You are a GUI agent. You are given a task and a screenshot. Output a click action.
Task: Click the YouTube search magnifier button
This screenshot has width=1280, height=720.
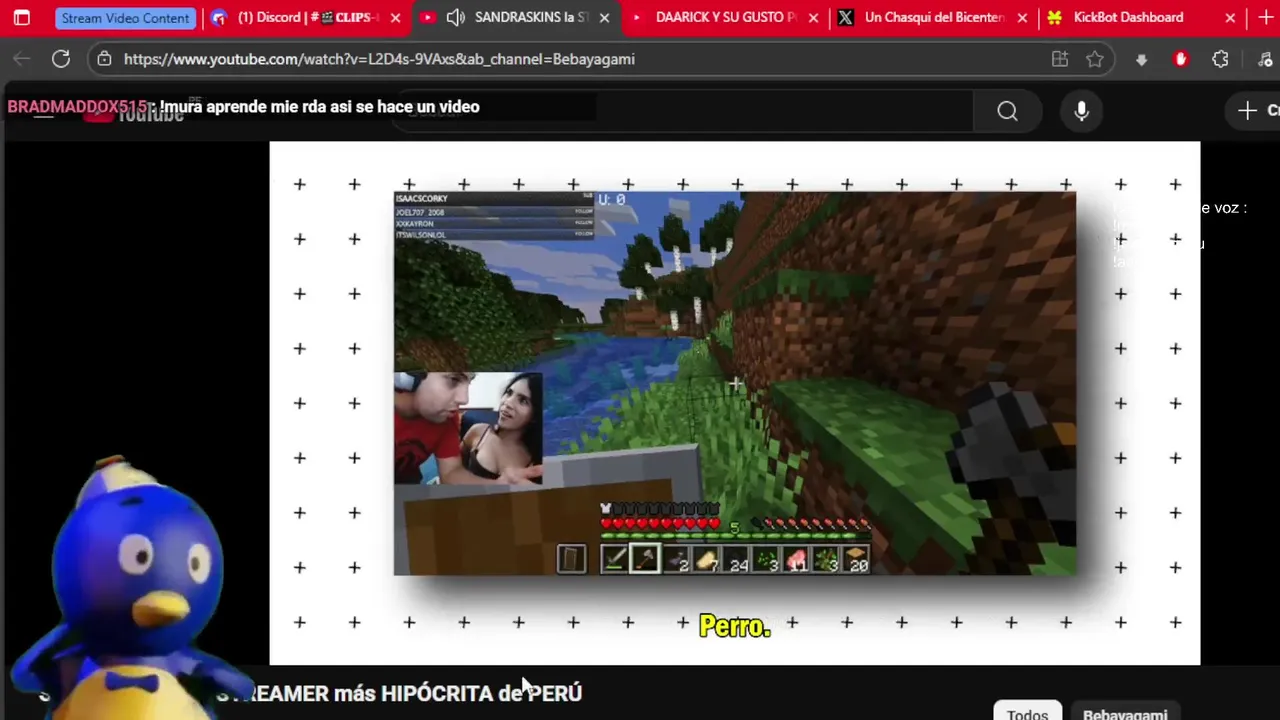point(1007,111)
